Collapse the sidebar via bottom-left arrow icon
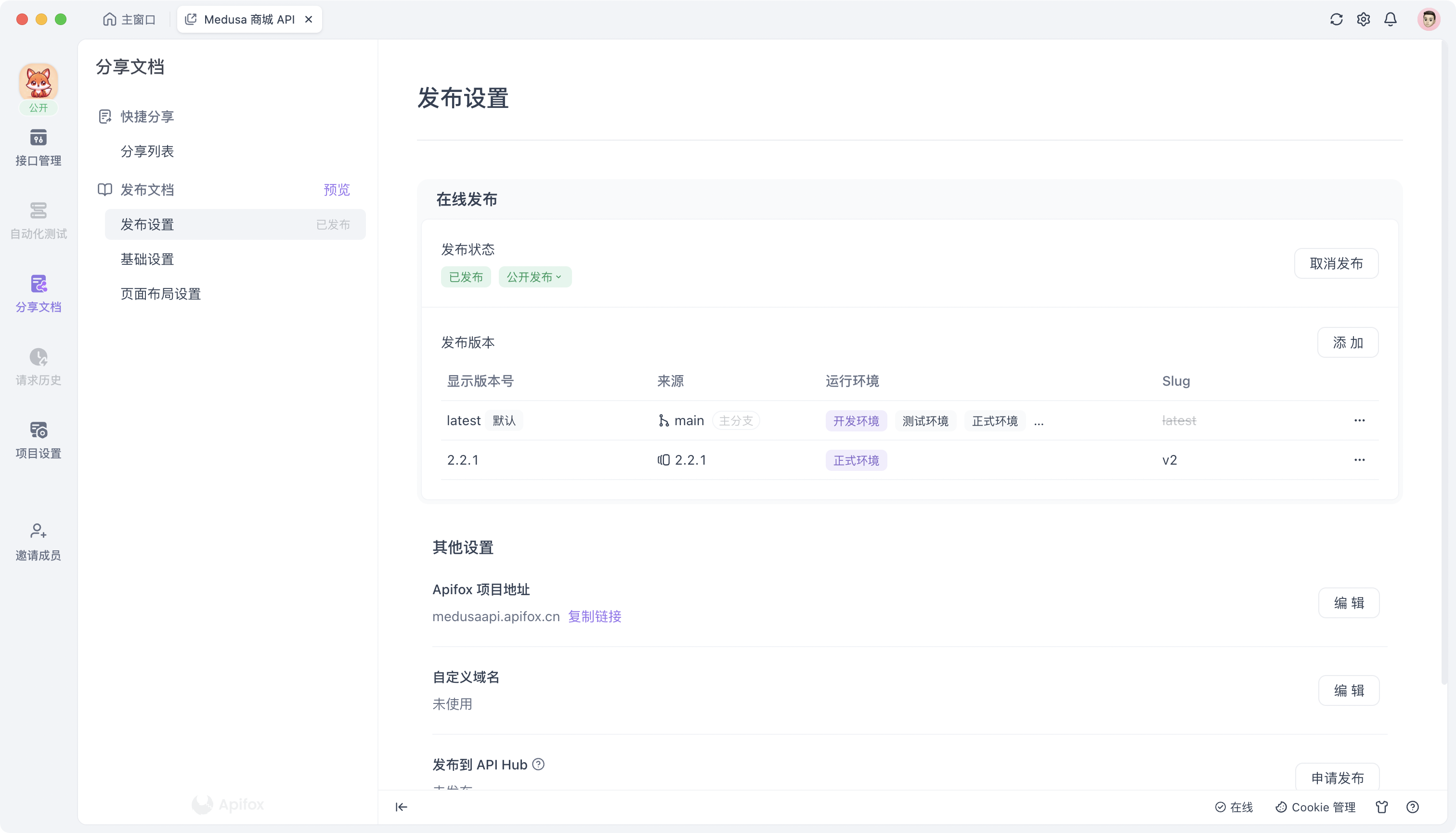This screenshot has height=833, width=1456. point(401,807)
